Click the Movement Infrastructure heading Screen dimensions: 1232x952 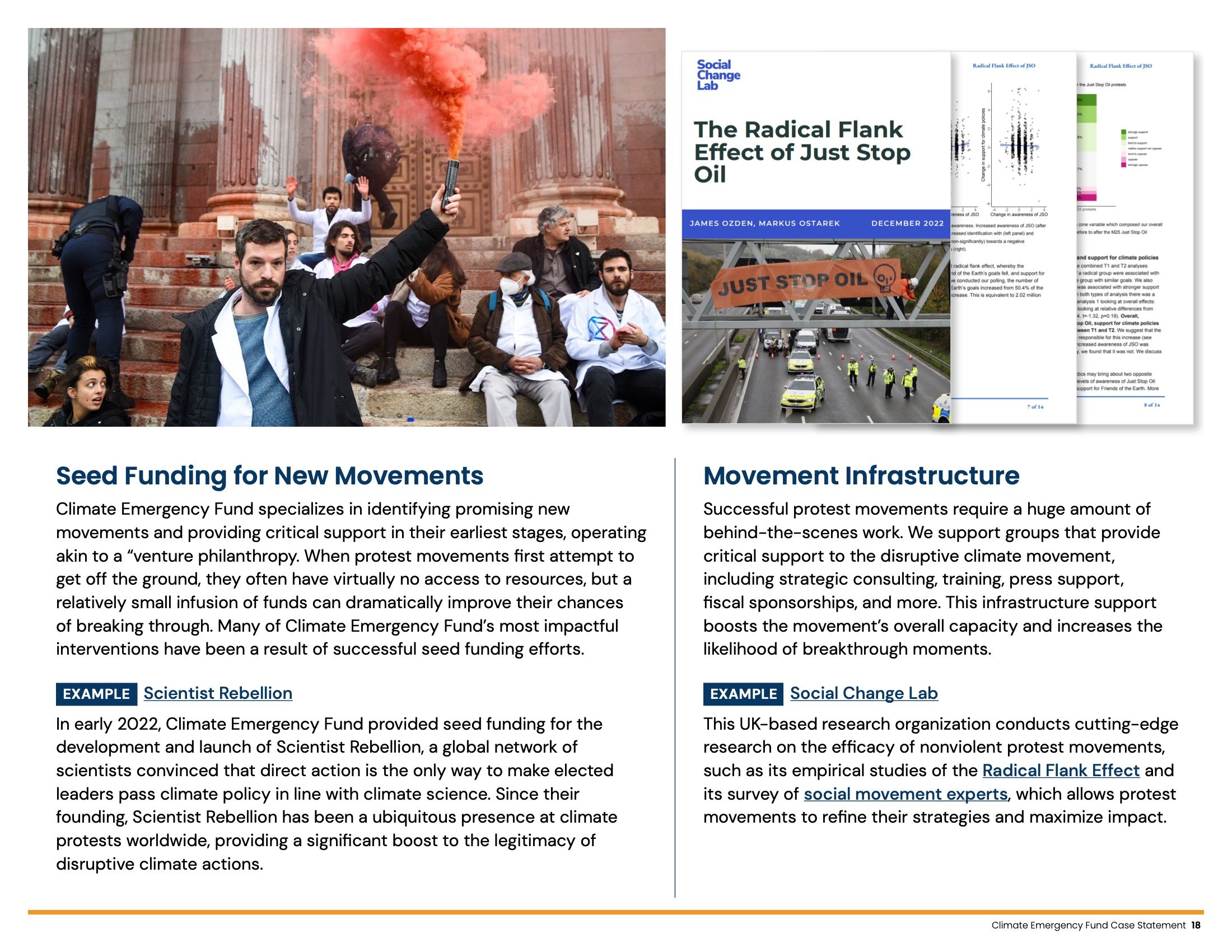pos(861,475)
